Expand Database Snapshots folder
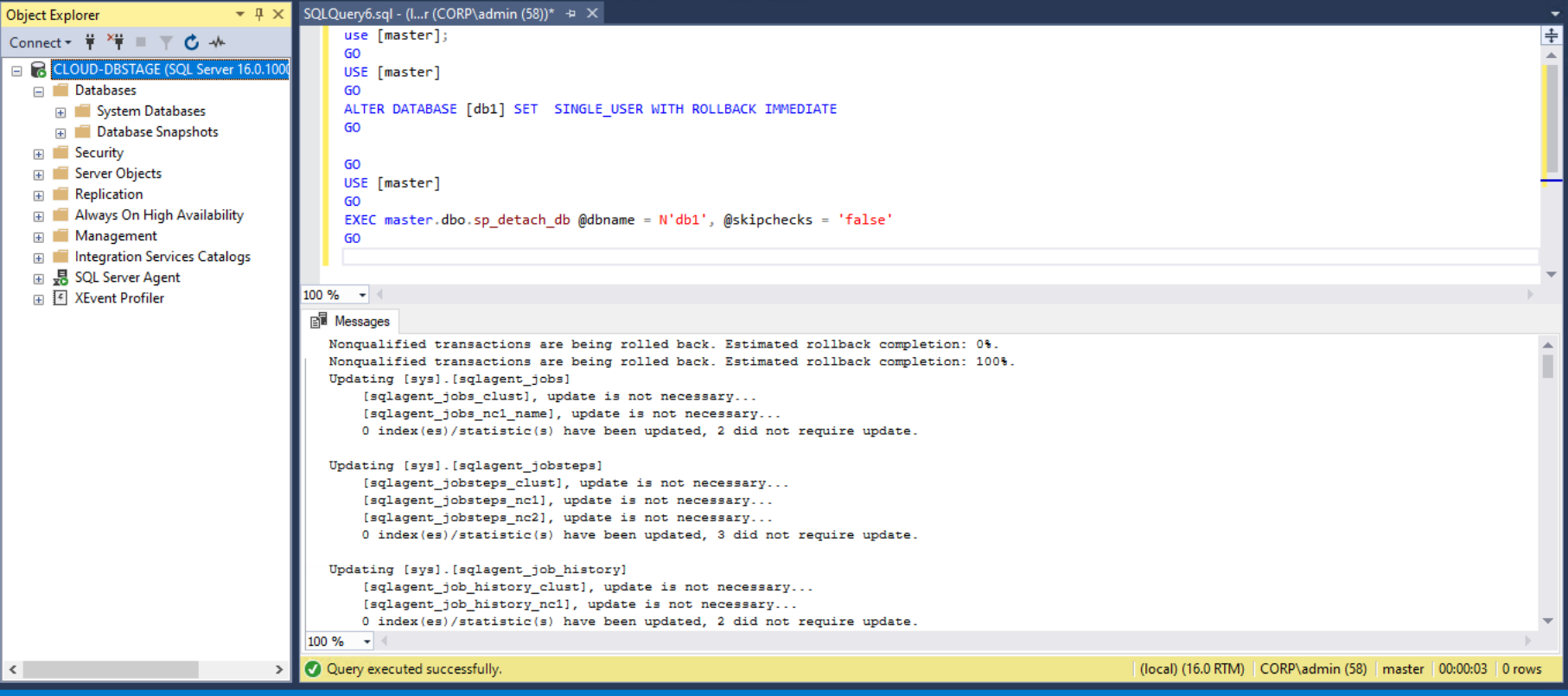This screenshot has width=1568, height=696. tap(61, 132)
